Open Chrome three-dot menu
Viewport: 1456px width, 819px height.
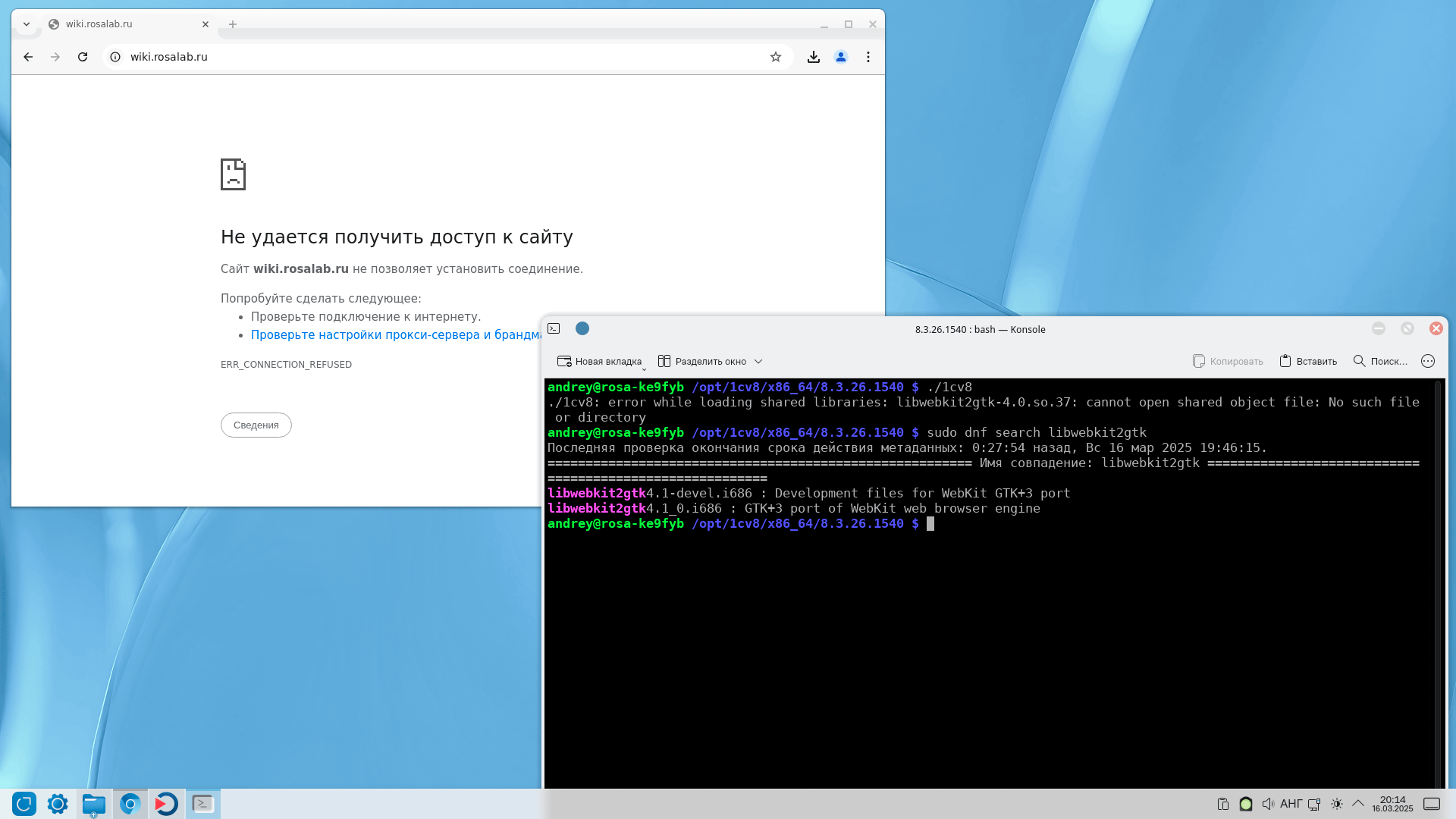[x=868, y=57]
